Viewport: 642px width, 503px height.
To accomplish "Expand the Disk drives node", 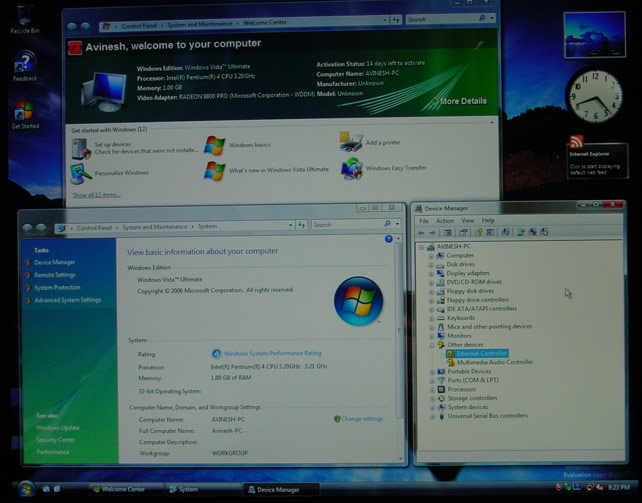I will click(431, 265).
